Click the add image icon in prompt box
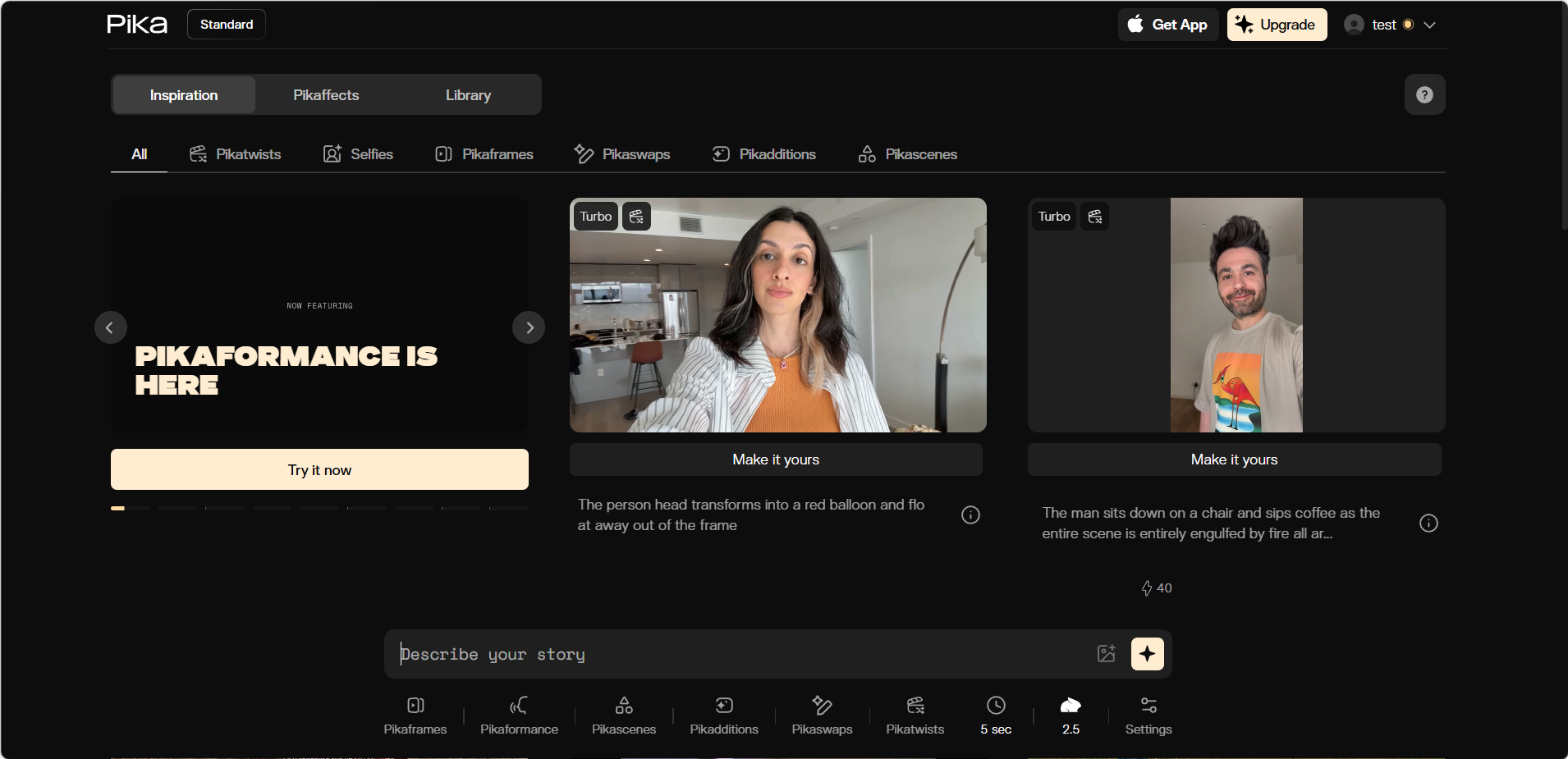This screenshot has width=1568, height=759. 1106,654
